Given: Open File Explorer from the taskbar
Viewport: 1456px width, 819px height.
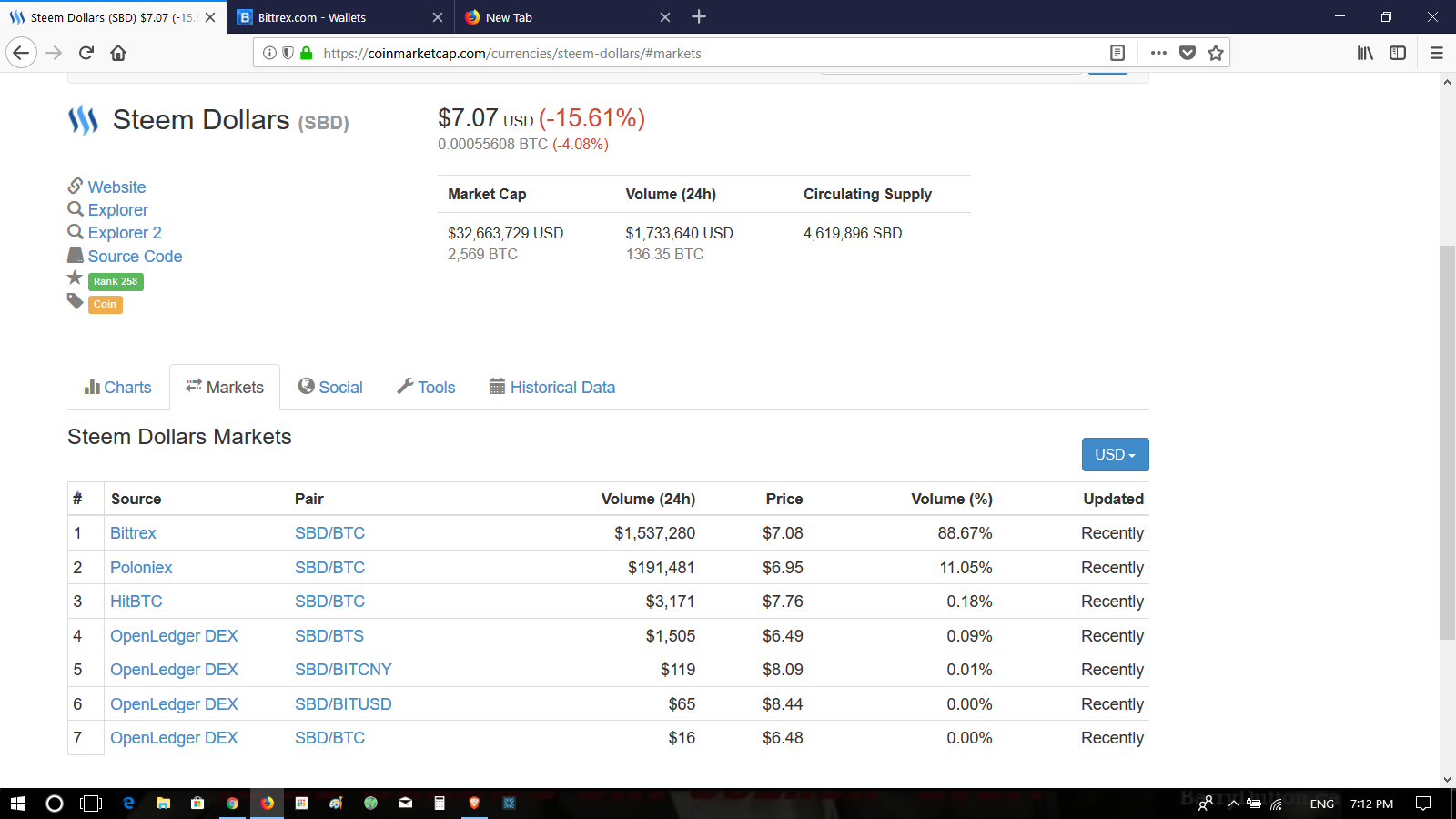Looking at the screenshot, I should pyautogui.click(x=163, y=804).
